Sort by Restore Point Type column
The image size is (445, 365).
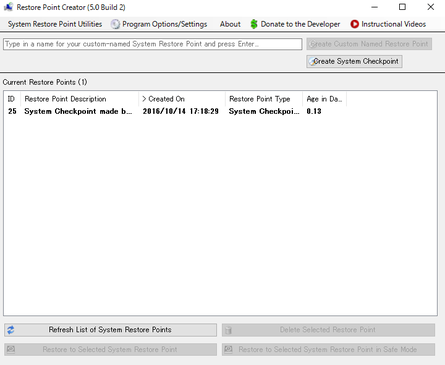[264, 99]
